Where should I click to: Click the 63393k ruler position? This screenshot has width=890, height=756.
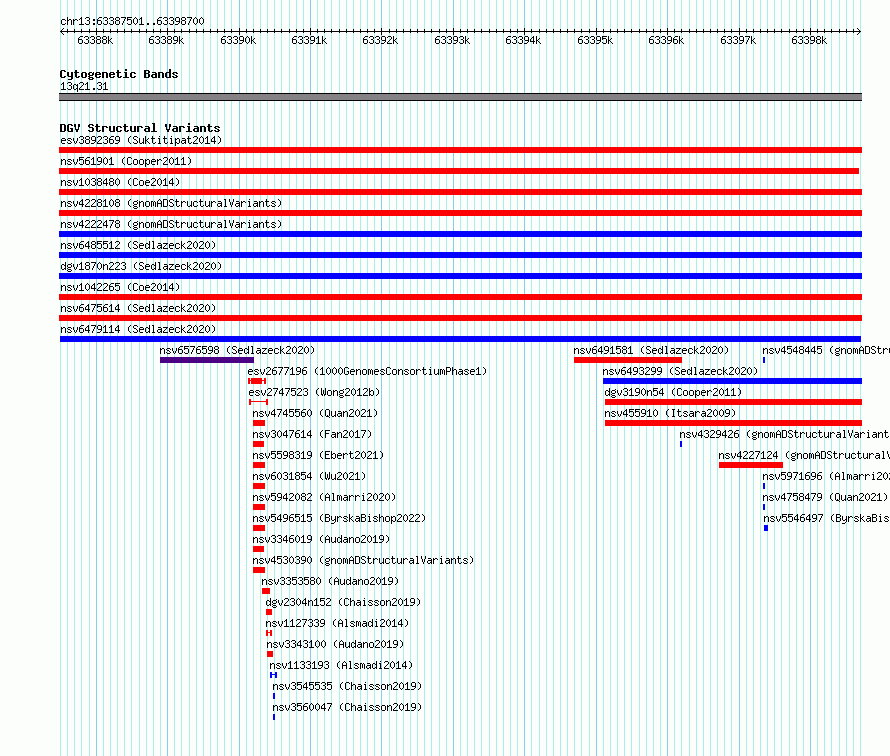coord(452,40)
